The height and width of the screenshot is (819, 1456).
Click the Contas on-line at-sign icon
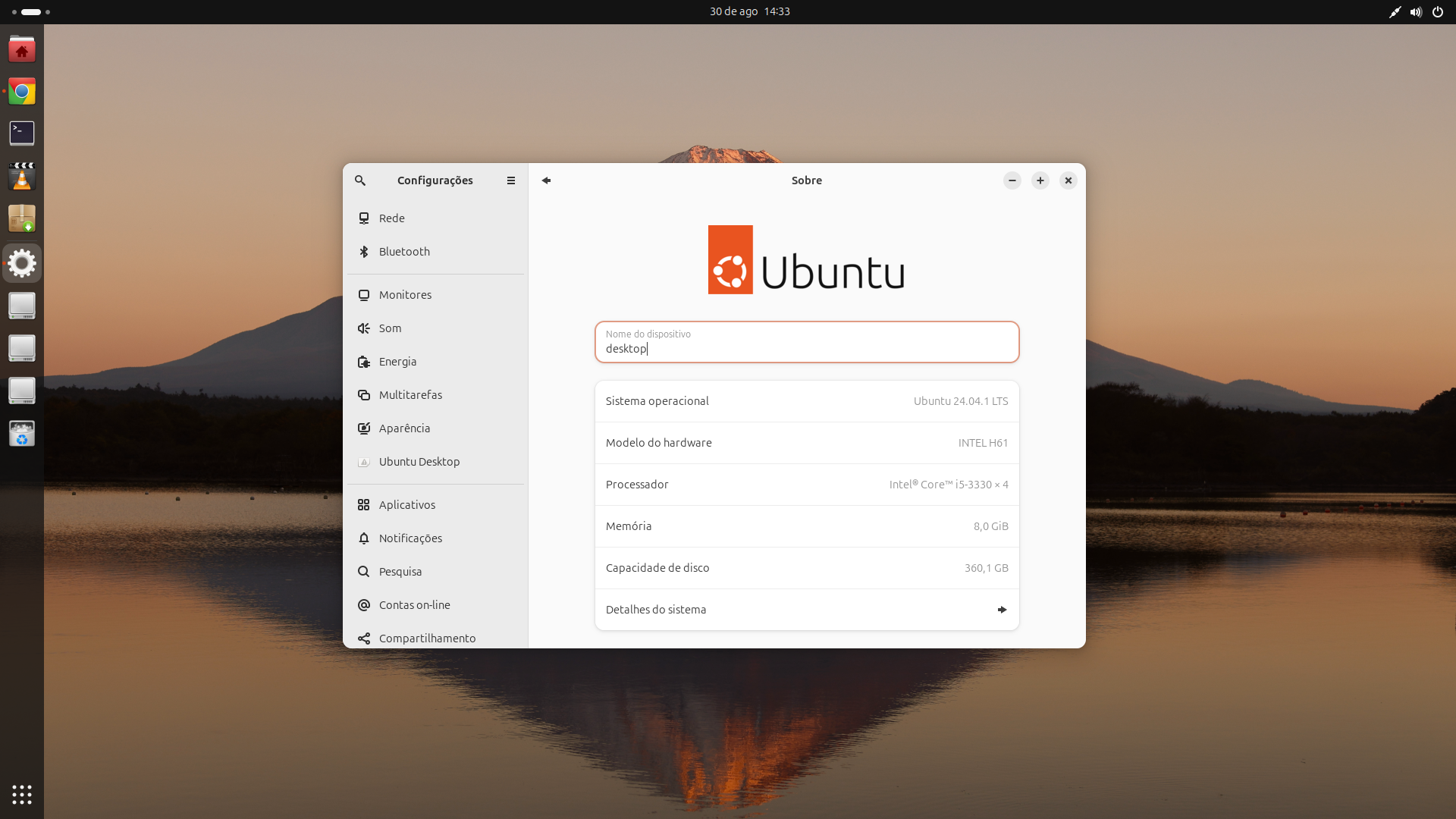point(364,605)
